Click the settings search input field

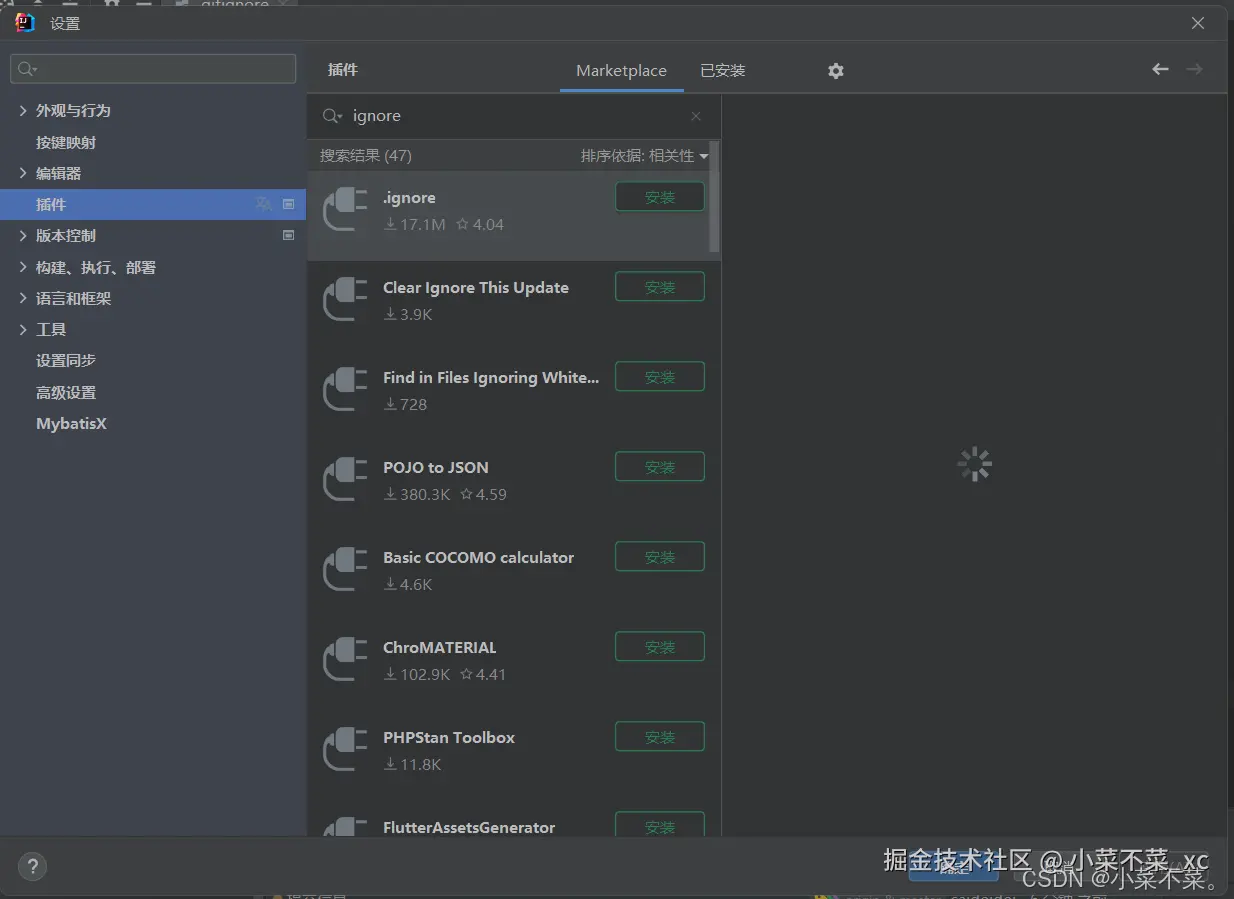tap(153, 69)
